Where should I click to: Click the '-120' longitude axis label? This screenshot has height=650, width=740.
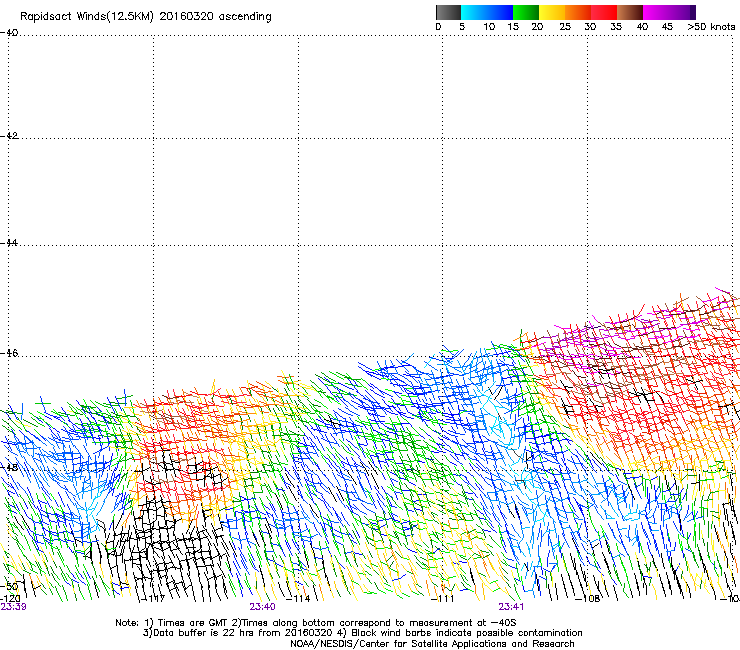[x=10, y=598]
